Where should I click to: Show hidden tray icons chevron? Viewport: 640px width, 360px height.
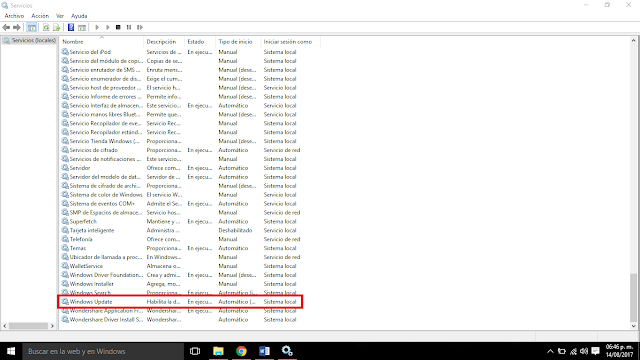tap(550, 351)
